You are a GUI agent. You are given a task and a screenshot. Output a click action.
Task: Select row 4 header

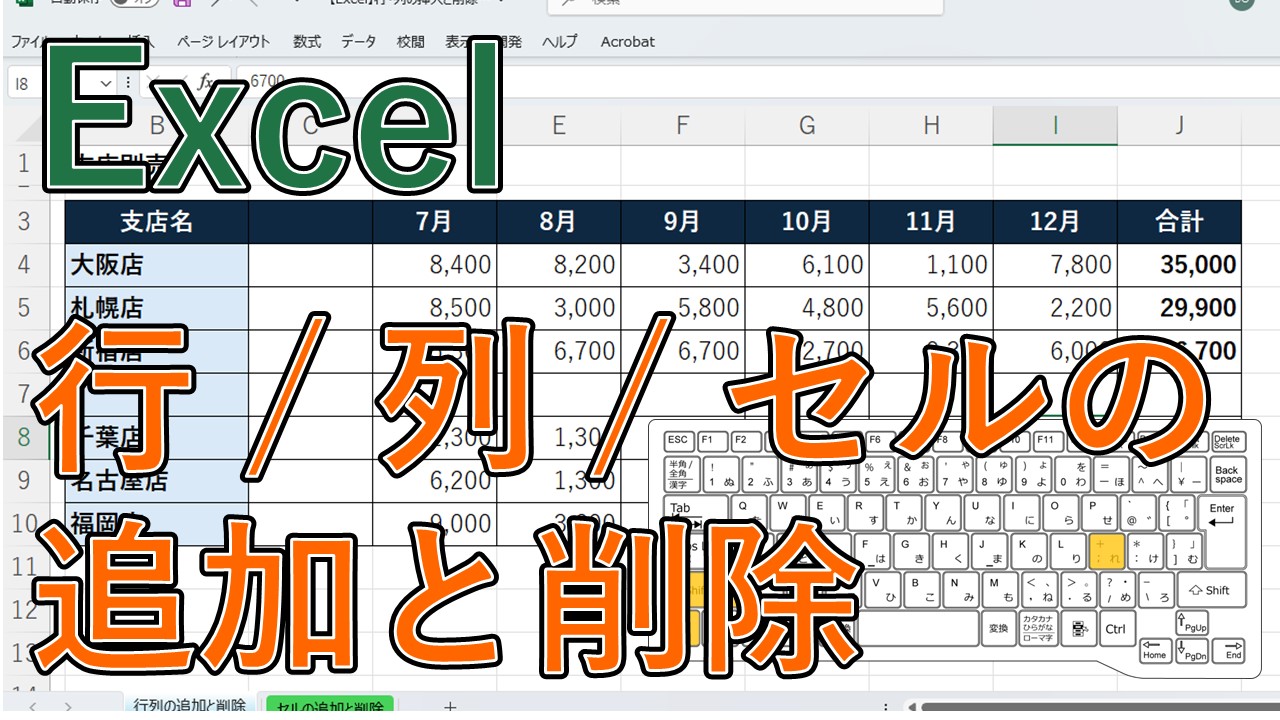point(24,264)
